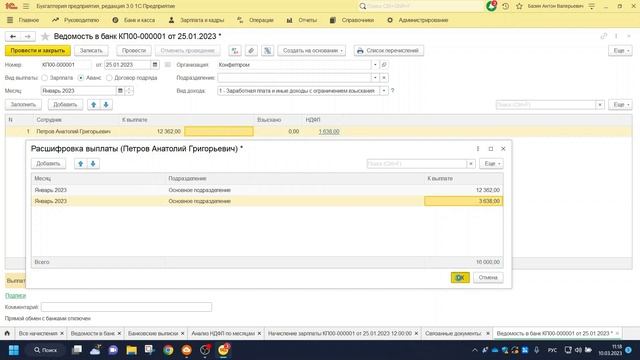
Task: Open the dialog Еще menu
Action: [491, 164]
